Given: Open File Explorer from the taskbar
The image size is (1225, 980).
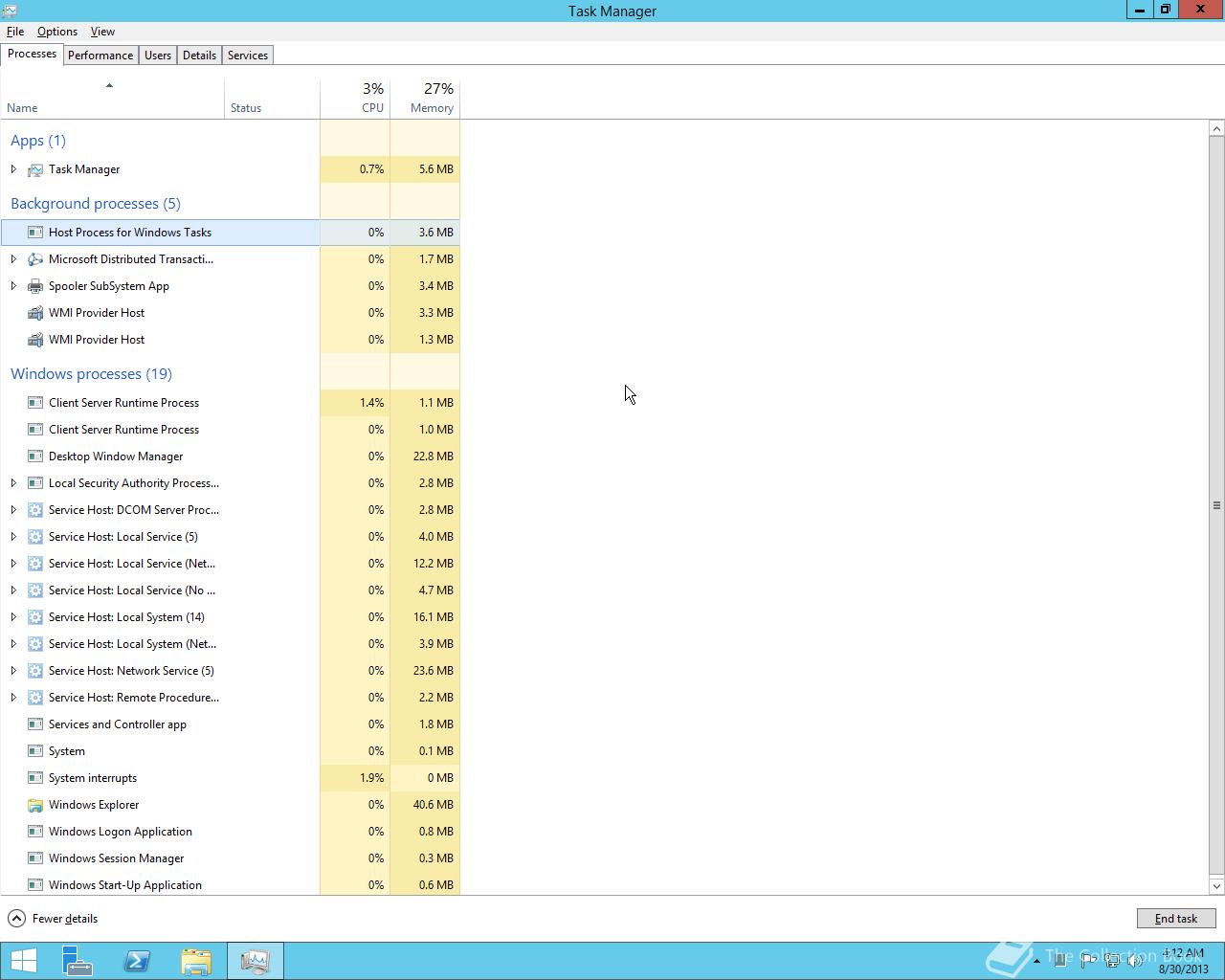Looking at the screenshot, I should 196,961.
